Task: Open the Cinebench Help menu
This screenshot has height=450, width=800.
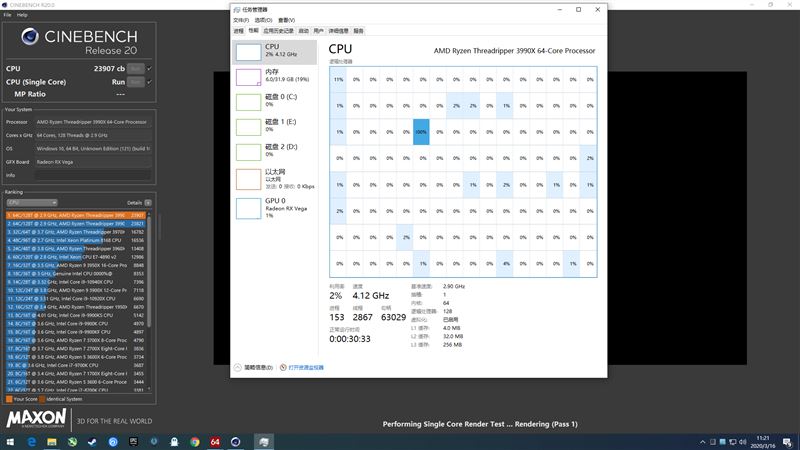Action: pyautogui.click(x=22, y=15)
